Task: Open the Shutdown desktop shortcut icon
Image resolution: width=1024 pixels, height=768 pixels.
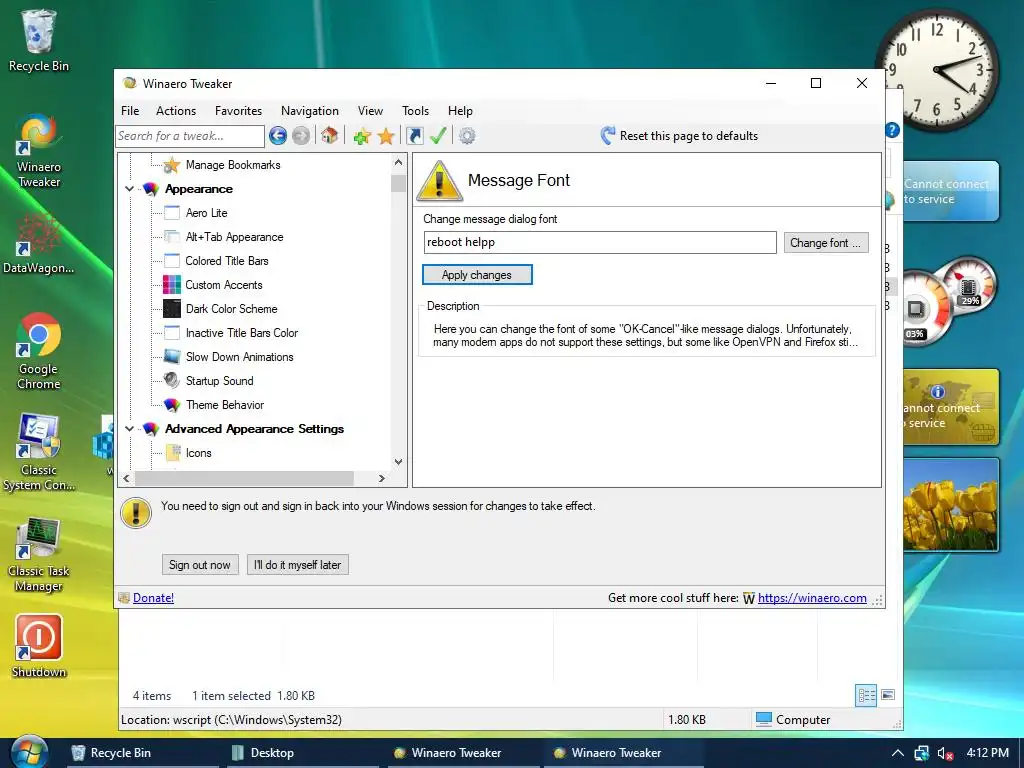Action: pos(39,637)
